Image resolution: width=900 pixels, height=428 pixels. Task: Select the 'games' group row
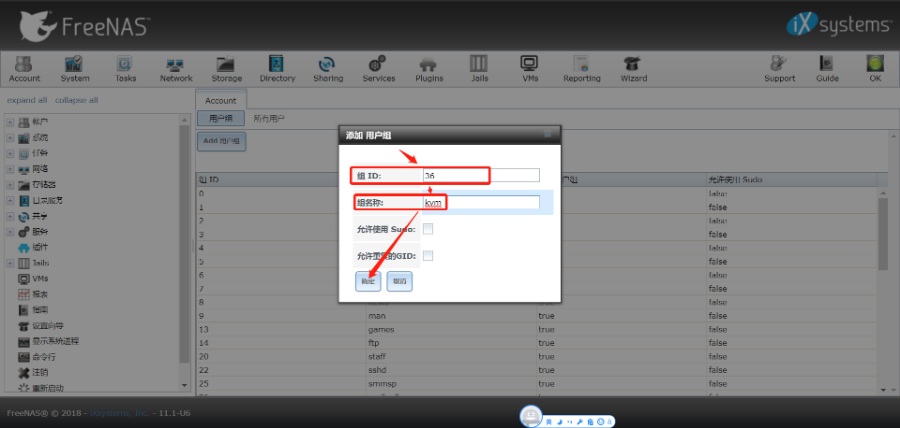coord(538,329)
